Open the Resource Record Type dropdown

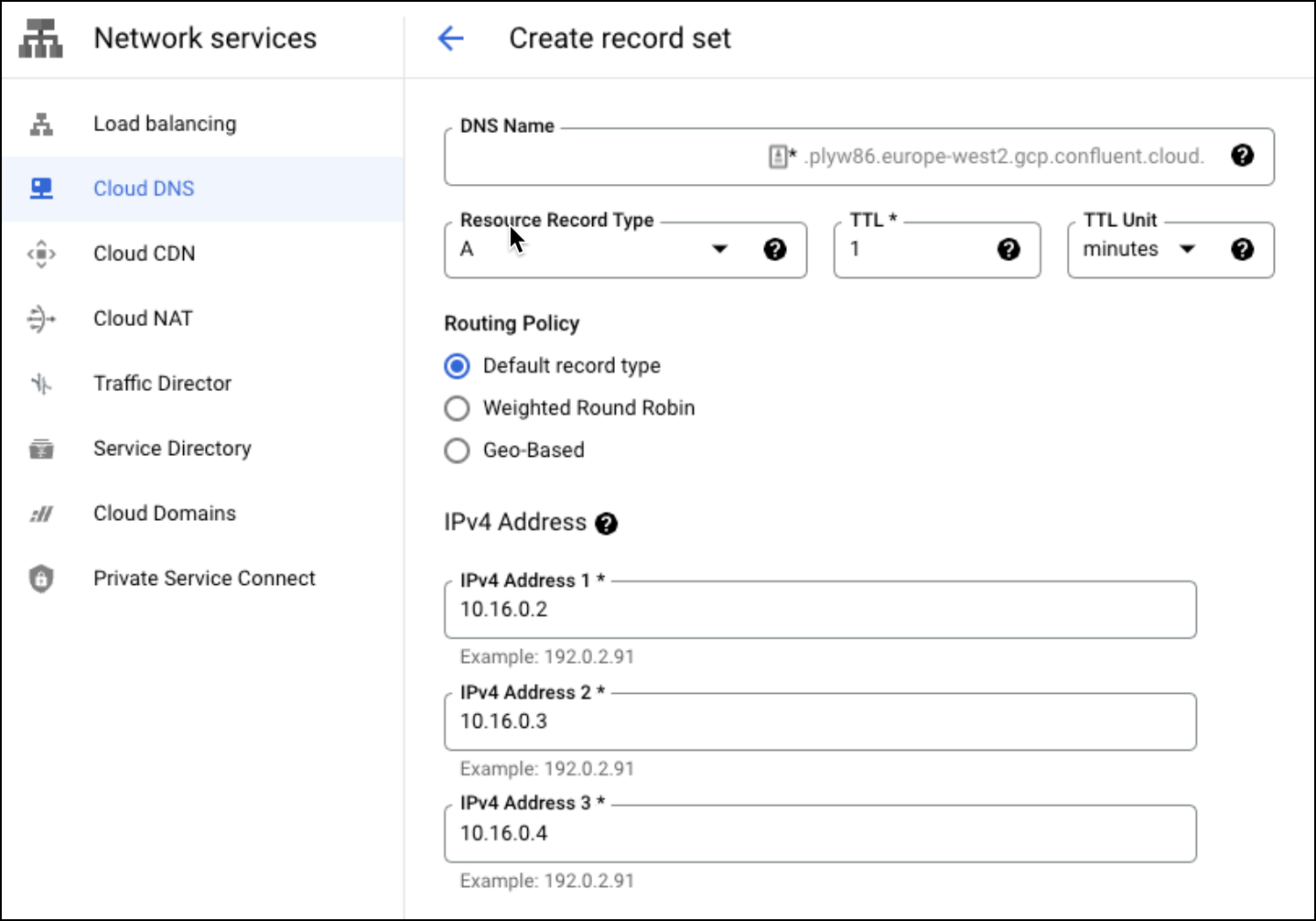720,248
